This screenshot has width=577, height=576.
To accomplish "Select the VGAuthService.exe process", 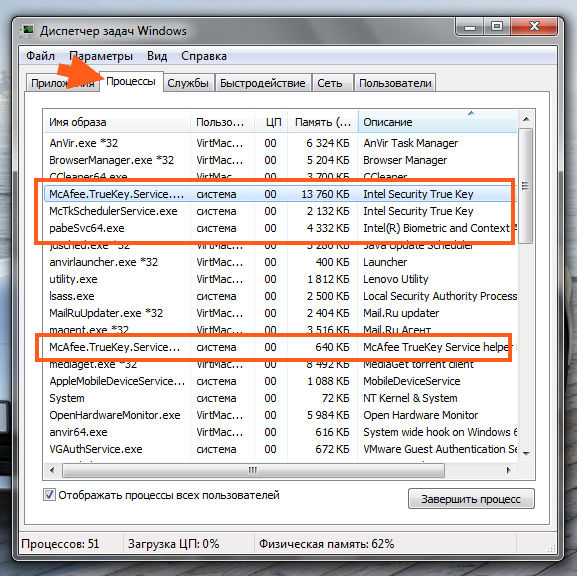I will pyautogui.click(x=280, y=449).
